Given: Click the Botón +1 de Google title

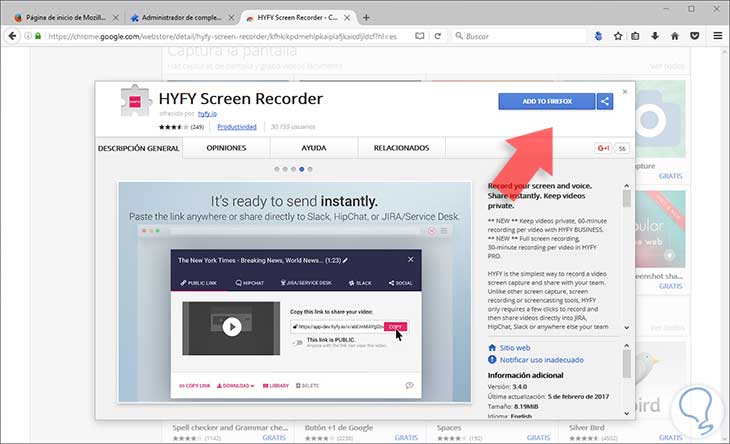Looking at the screenshot, I should [338, 427].
